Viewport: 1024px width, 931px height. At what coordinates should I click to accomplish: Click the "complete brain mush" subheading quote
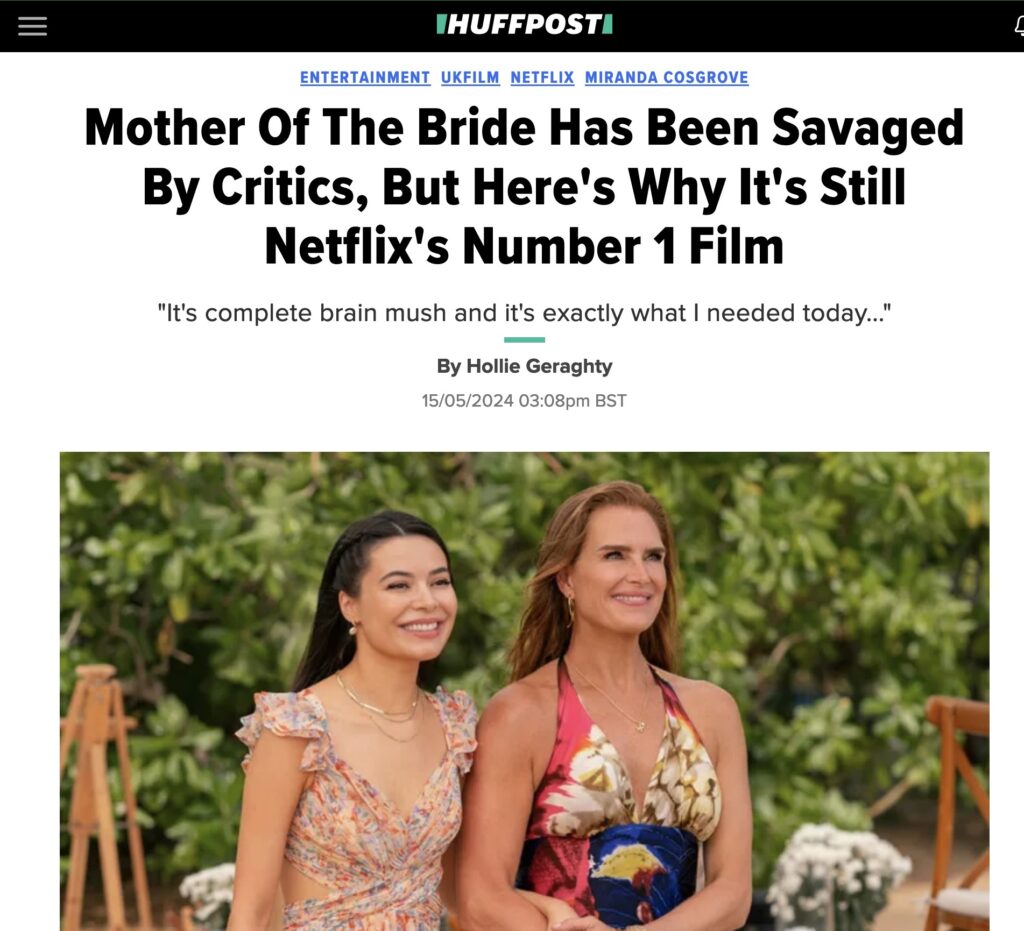pyautogui.click(x=524, y=313)
